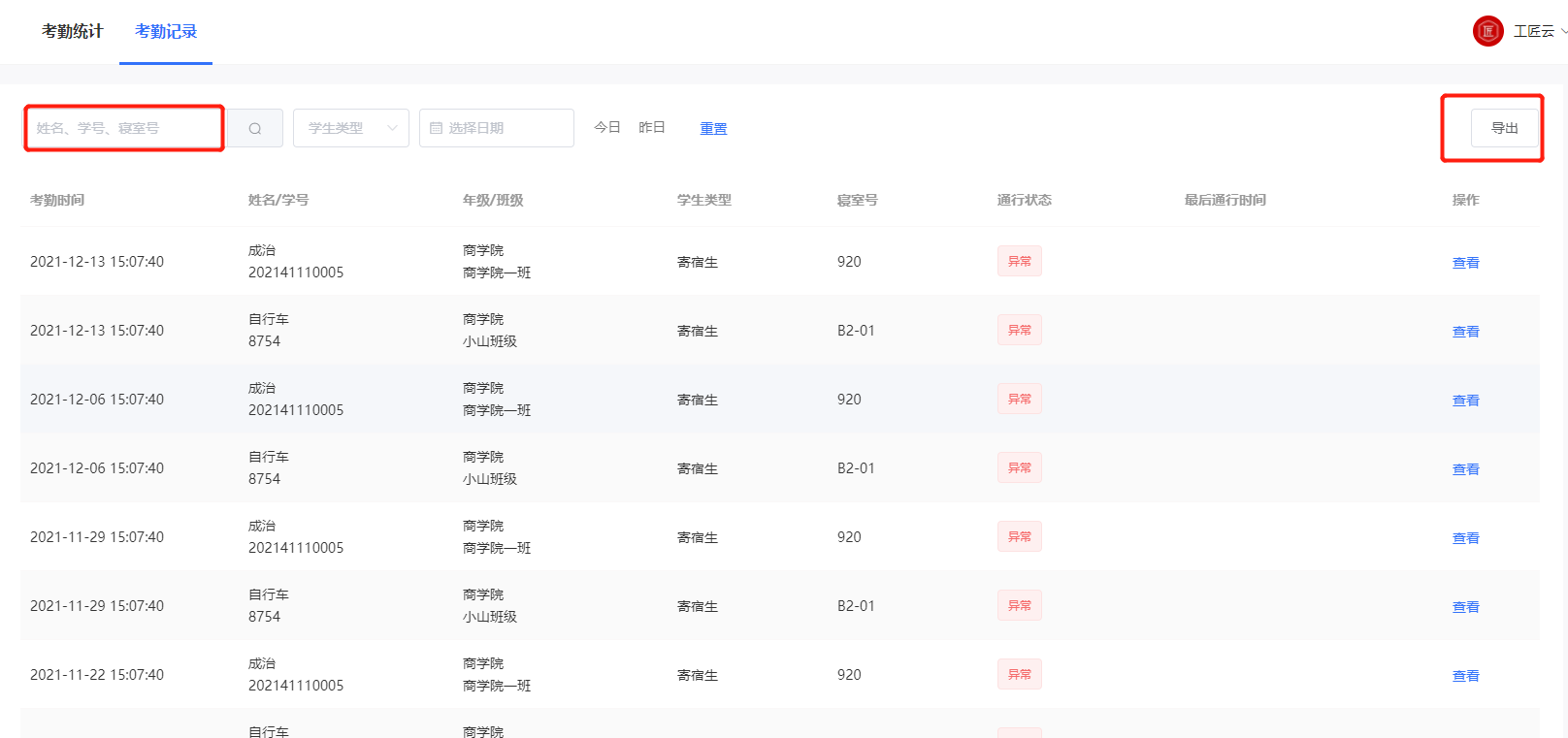
Task: Click student ID 202141110005 in 2021-12-13 row
Action: (x=296, y=273)
